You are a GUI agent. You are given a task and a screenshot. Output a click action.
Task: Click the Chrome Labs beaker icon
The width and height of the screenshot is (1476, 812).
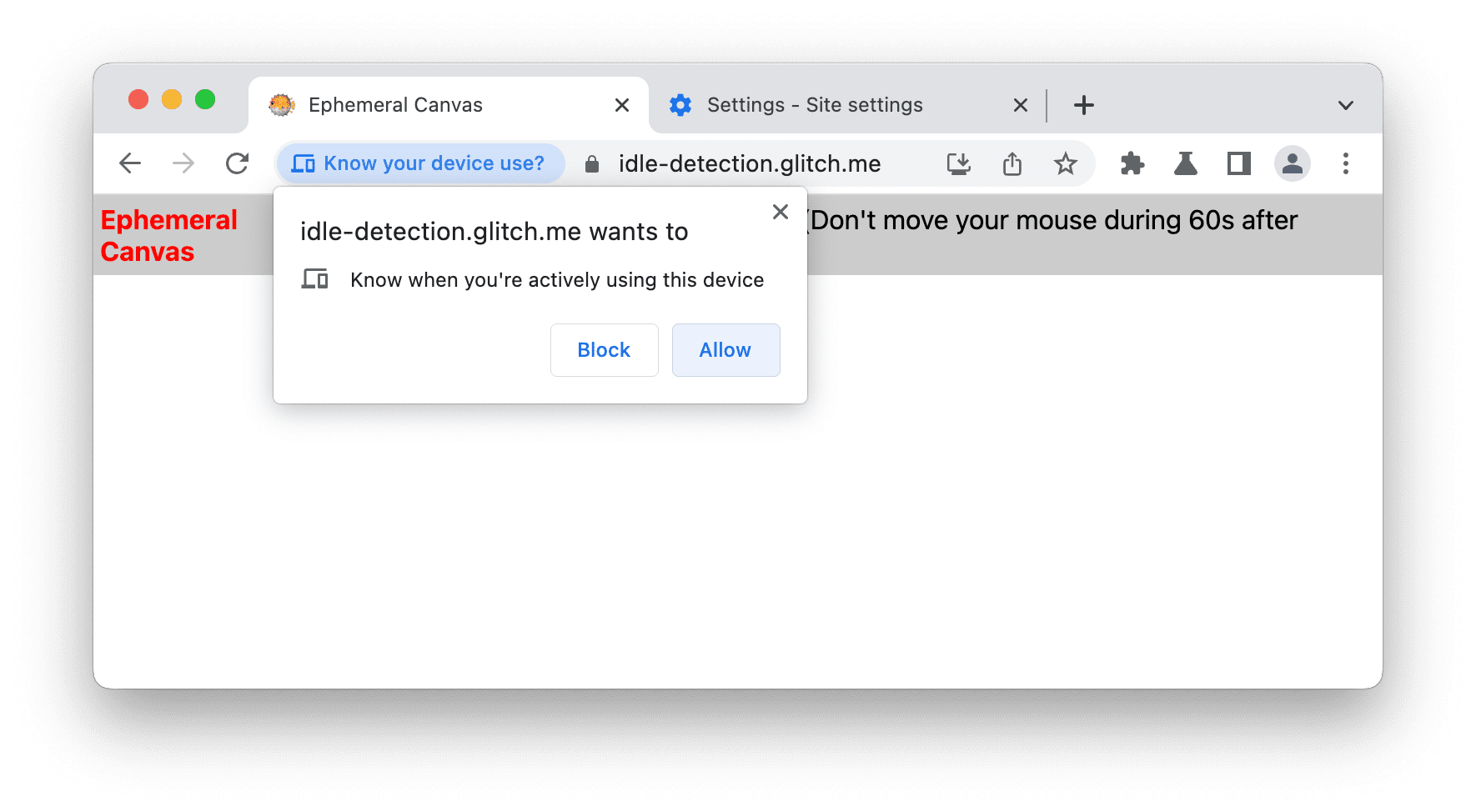(x=1185, y=163)
